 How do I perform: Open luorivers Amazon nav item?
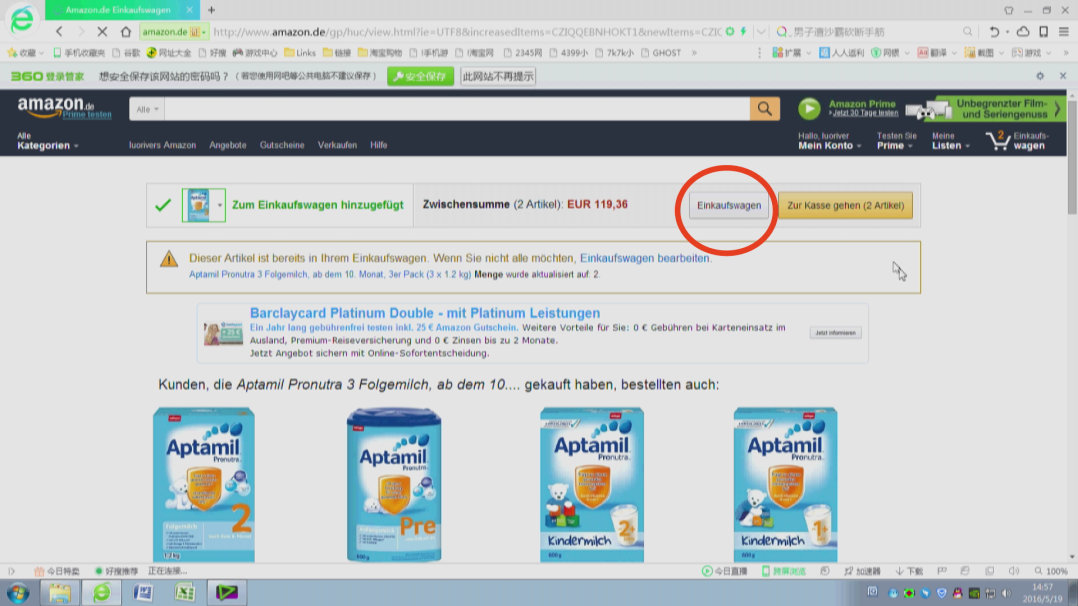tap(162, 145)
